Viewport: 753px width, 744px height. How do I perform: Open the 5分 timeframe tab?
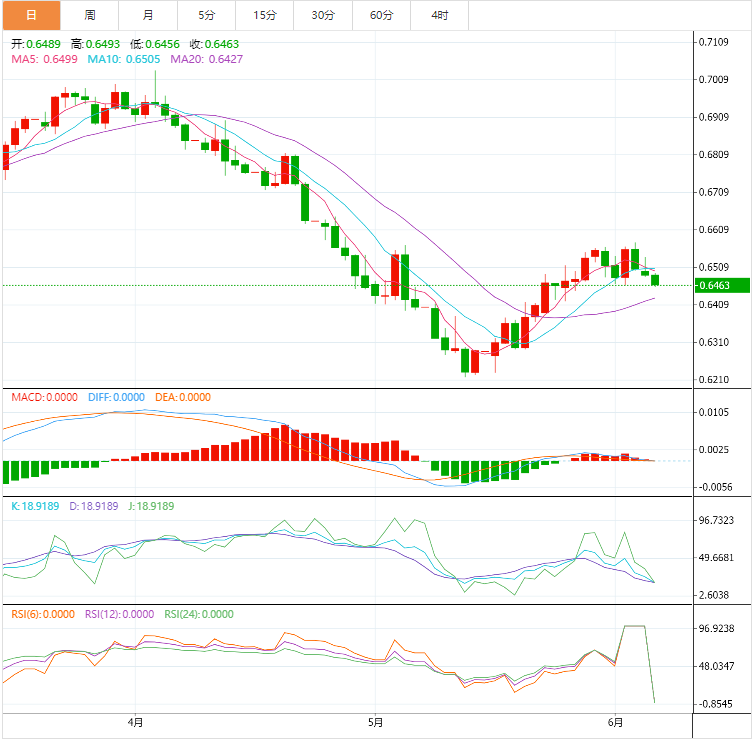(206, 15)
